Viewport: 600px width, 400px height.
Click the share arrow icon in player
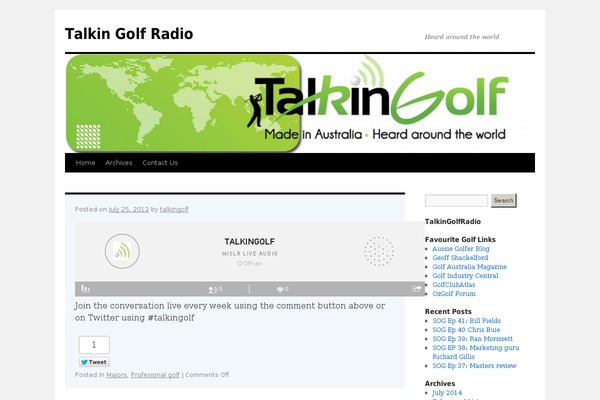(416, 289)
